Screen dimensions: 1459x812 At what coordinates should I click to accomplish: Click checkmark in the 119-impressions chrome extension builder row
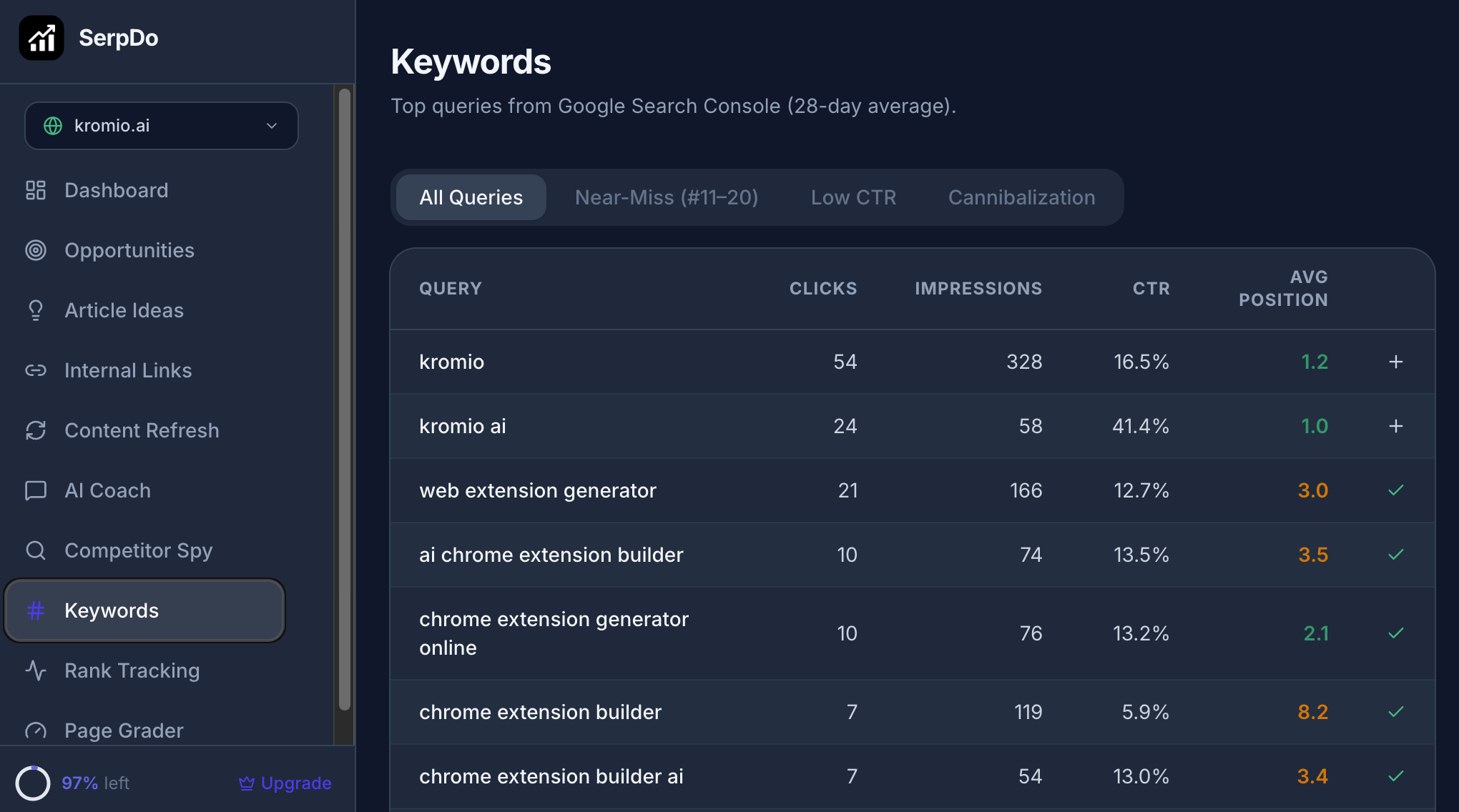[x=1396, y=712]
